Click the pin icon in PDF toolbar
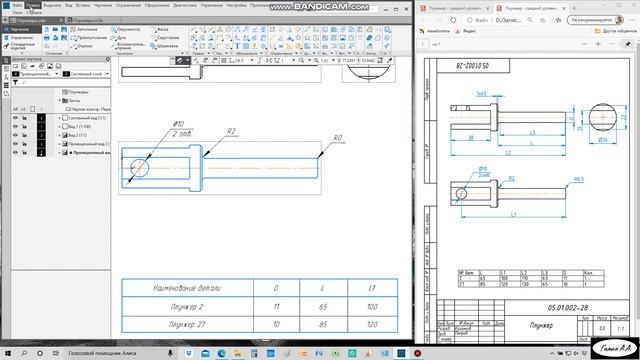The height and width of the screenshot is (360, 640). (628, 44)
